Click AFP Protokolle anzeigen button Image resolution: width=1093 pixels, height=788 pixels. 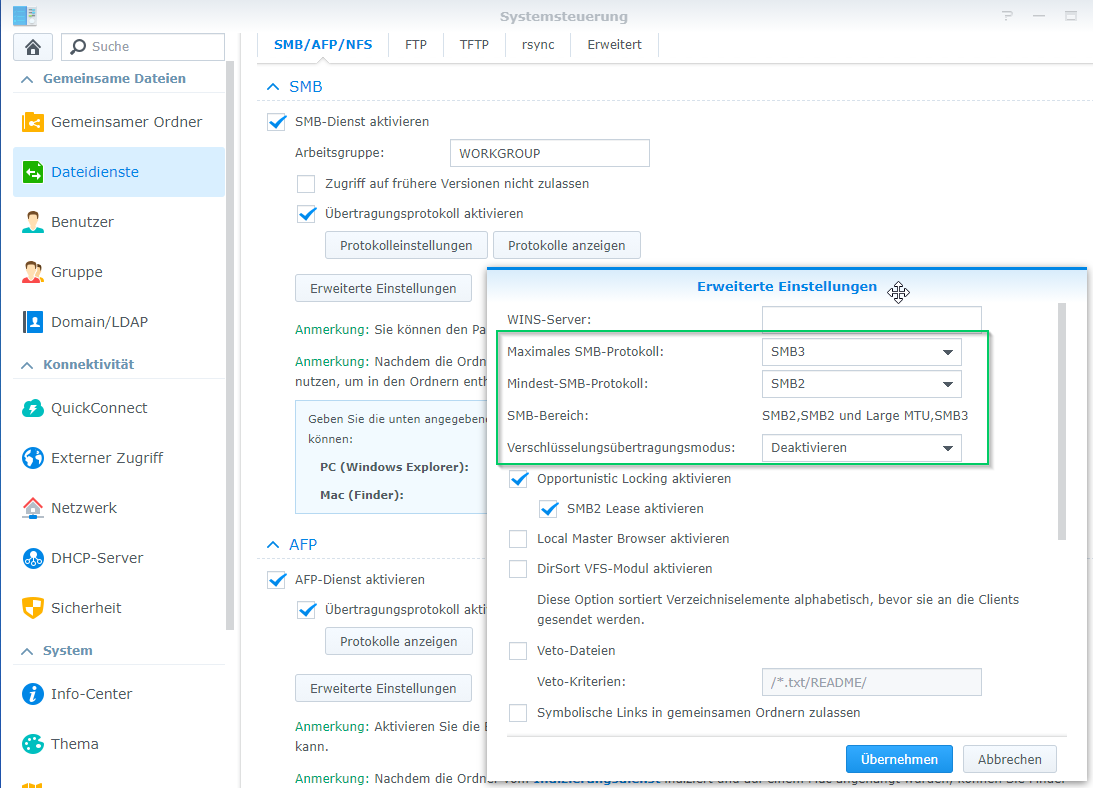point(399,642)
